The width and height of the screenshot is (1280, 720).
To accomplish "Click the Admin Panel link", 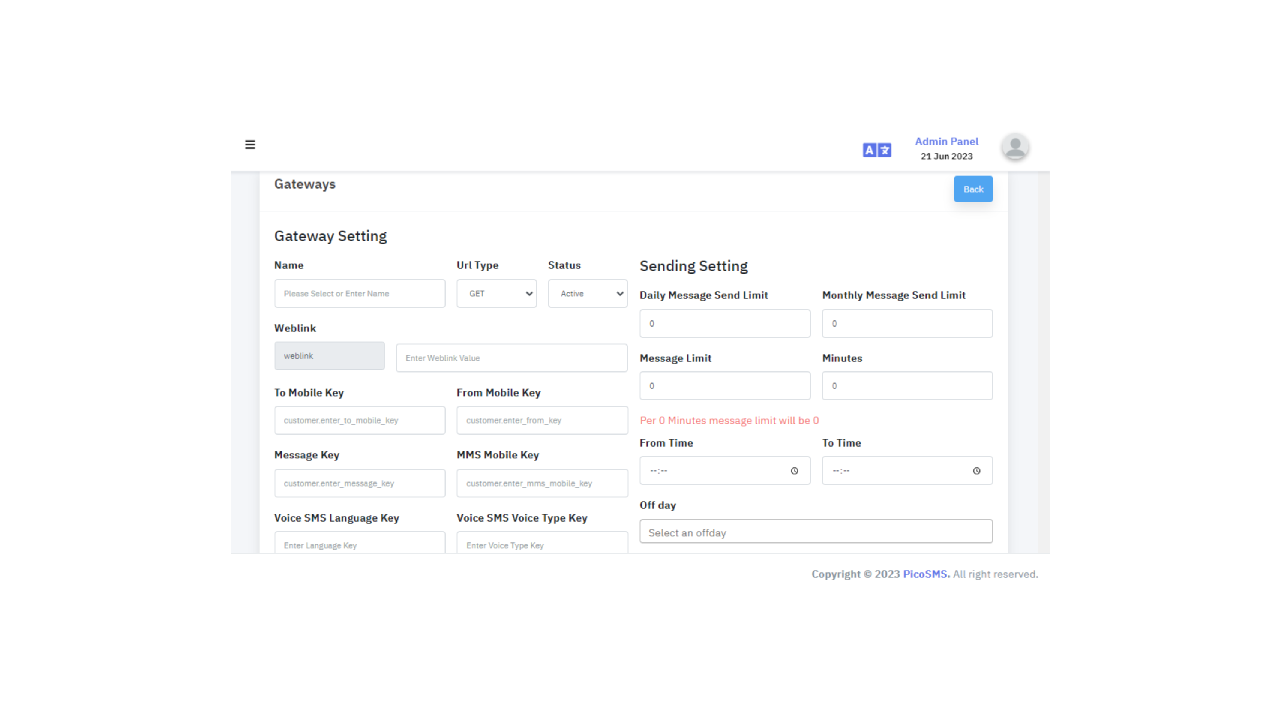I will [x=946, y=142].
